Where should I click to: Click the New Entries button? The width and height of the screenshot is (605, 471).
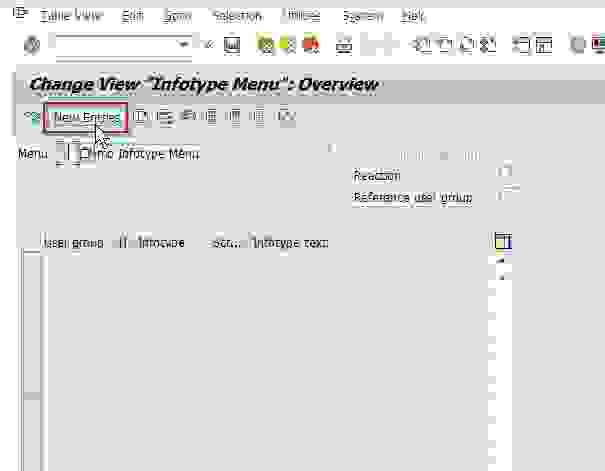click(x=87, y=117)
